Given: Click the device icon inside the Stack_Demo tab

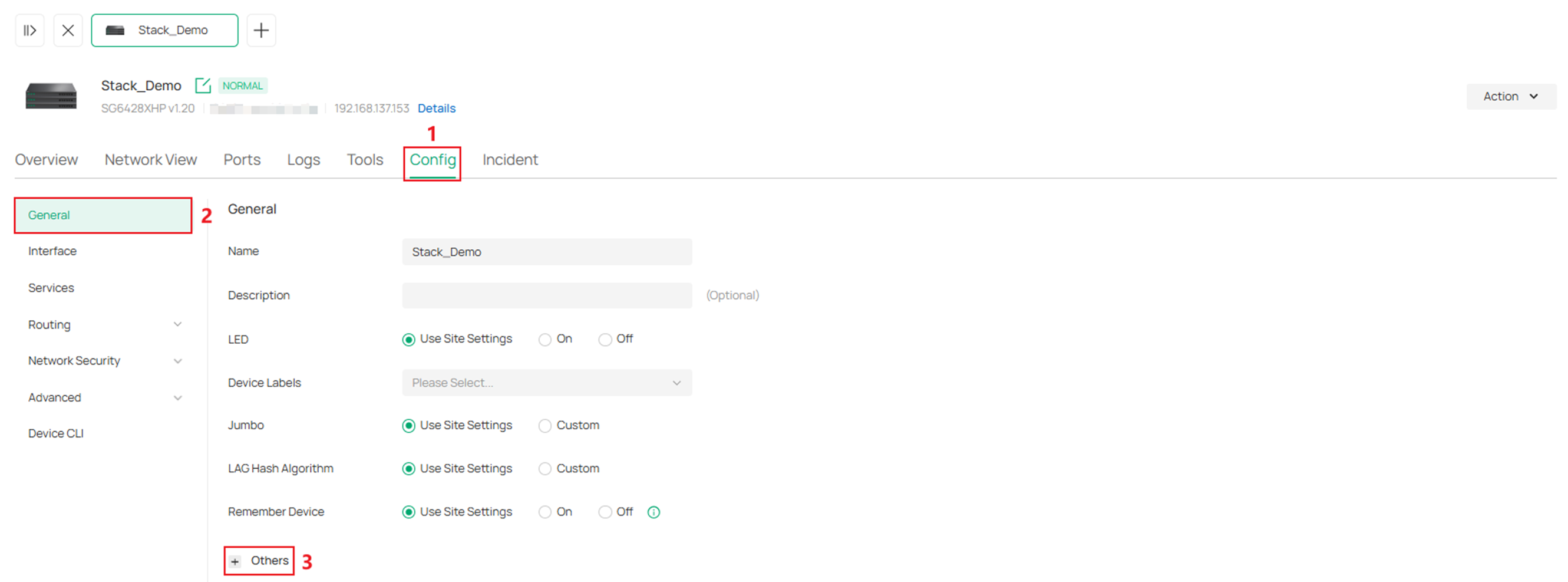Looking at the screenshot, I should [x=114, y=29].
